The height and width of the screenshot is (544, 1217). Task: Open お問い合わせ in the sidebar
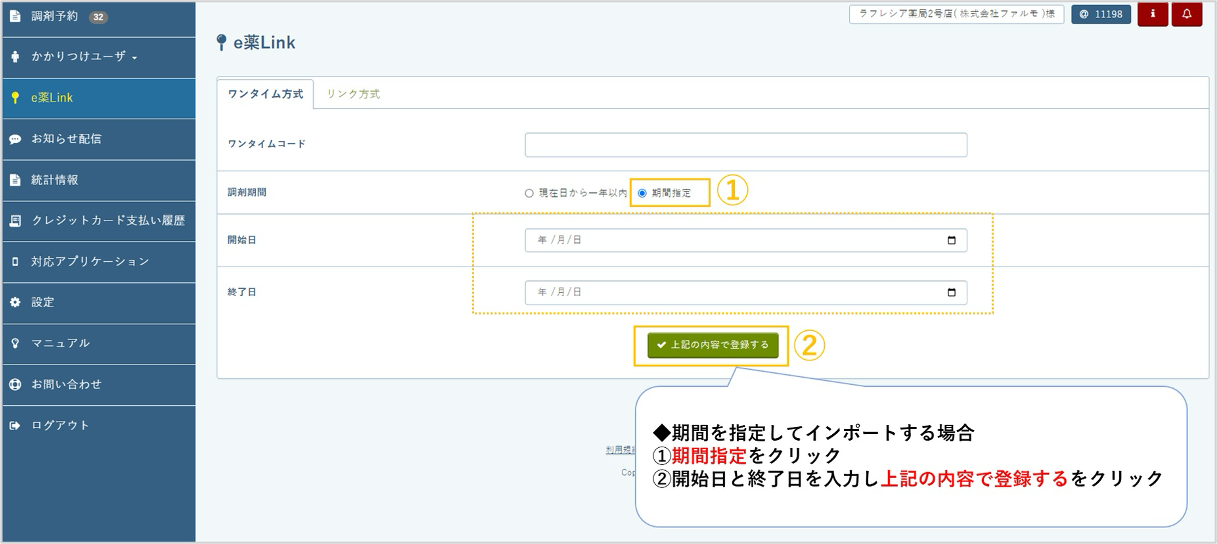(66, 384)
